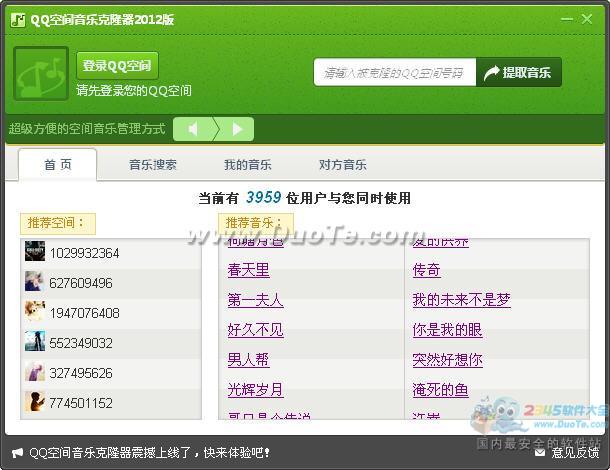
Task: Open the 音乐搜索 tab
Action: [153, 165]
